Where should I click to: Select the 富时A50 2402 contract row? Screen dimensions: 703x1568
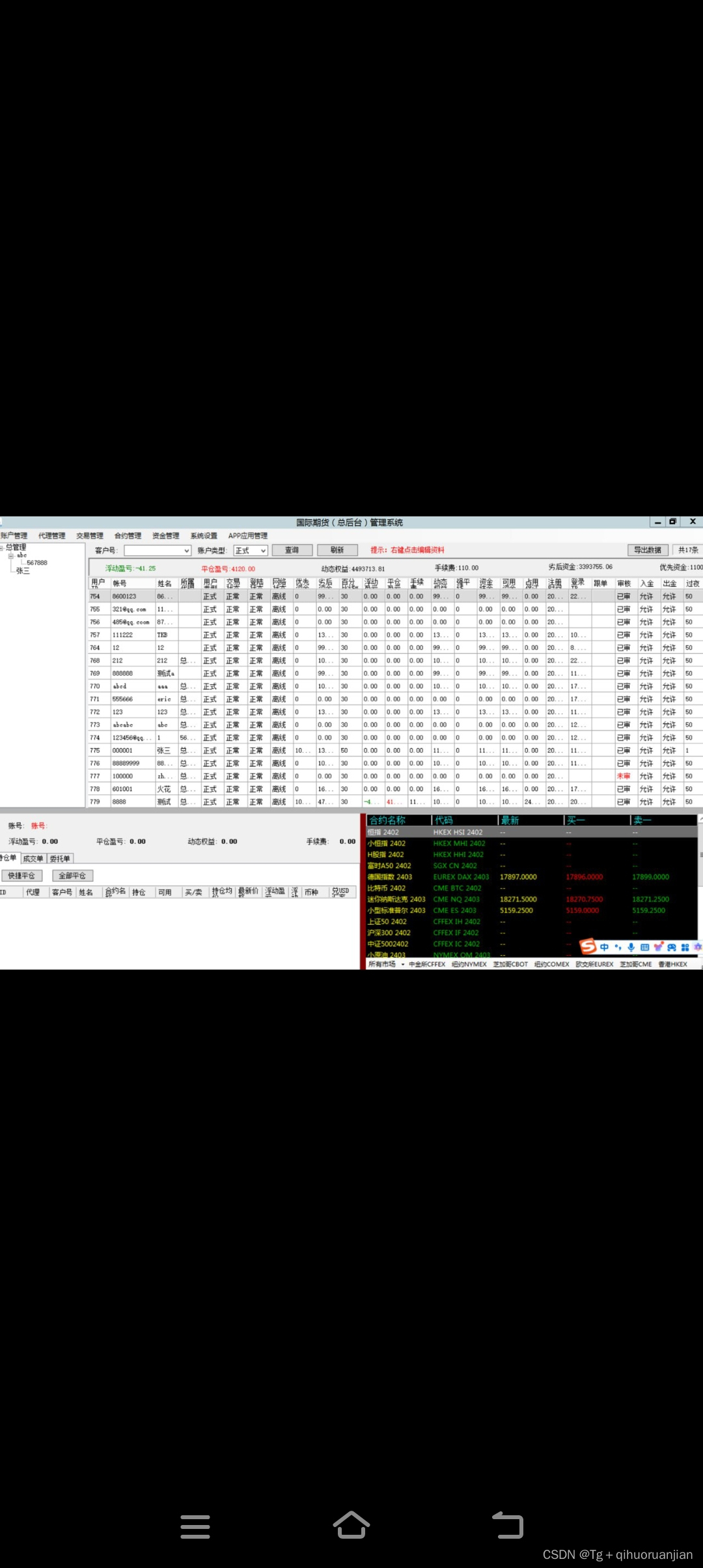pos(531,866)
